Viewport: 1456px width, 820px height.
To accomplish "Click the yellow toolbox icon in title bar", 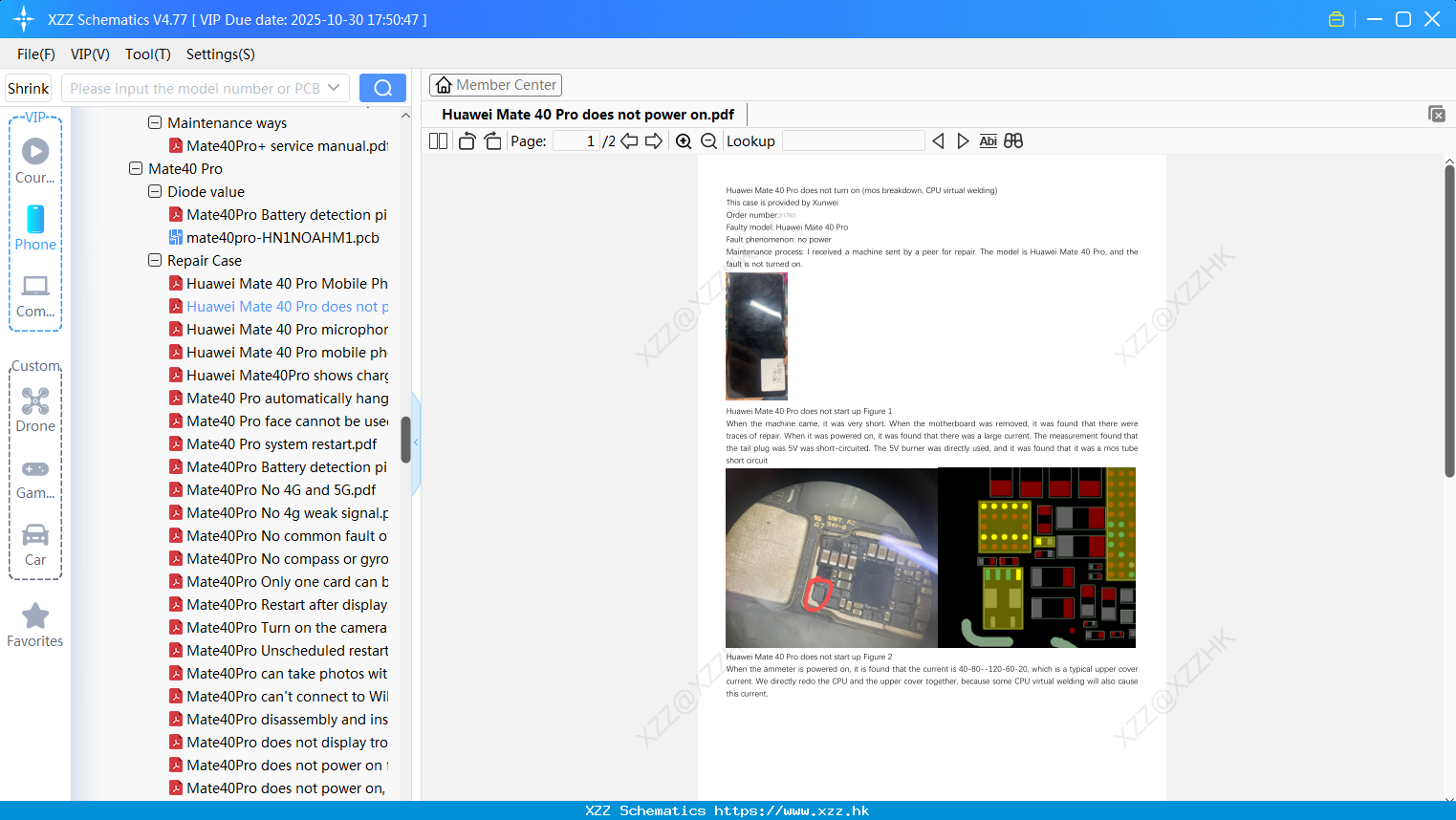I will tap(1336, 19).
